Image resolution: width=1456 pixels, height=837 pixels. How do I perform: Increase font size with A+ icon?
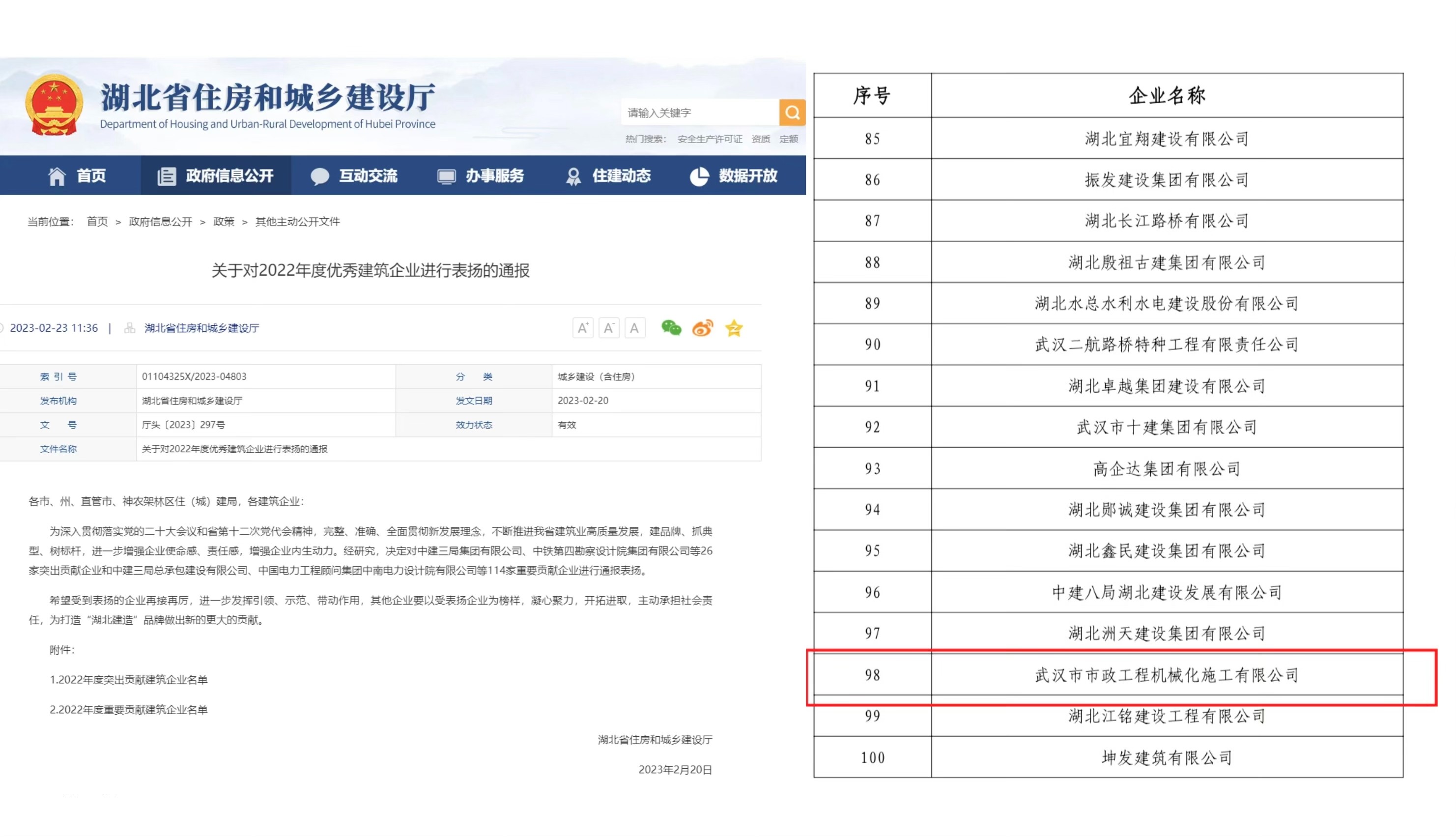[x=583, y=328]
